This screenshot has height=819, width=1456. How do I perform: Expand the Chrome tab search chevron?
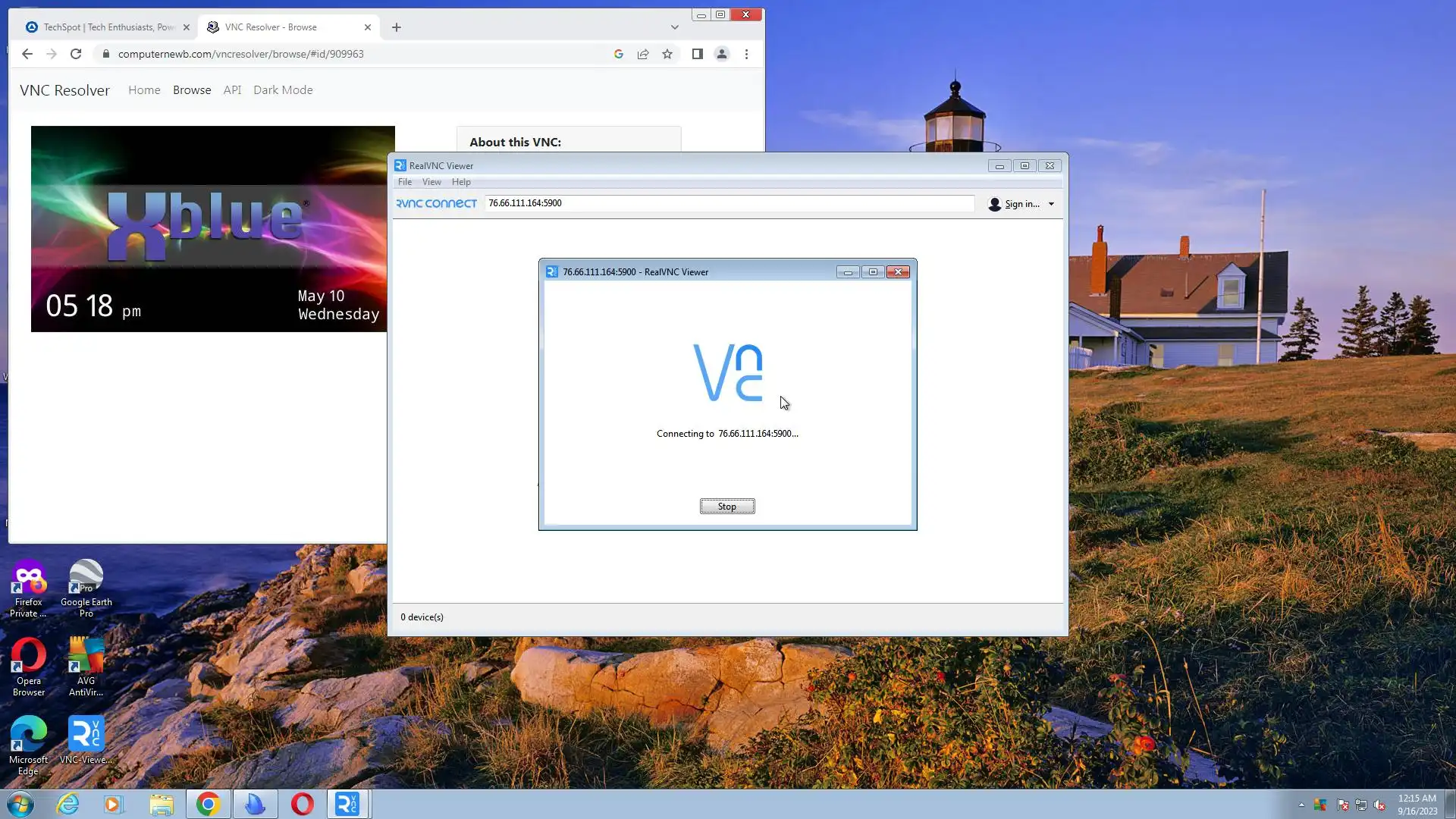(674, 27)
